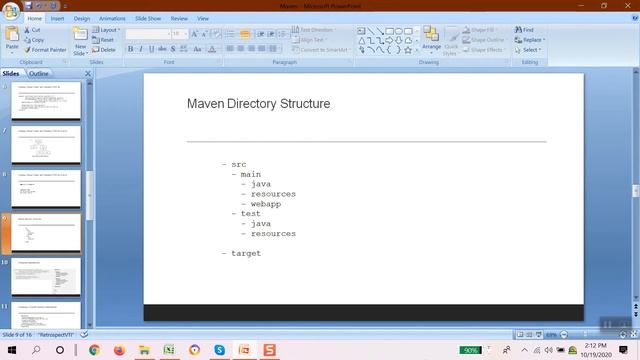Center the text alignment
The height and width of the screenshot is (360, 640).
pos(240,49)
